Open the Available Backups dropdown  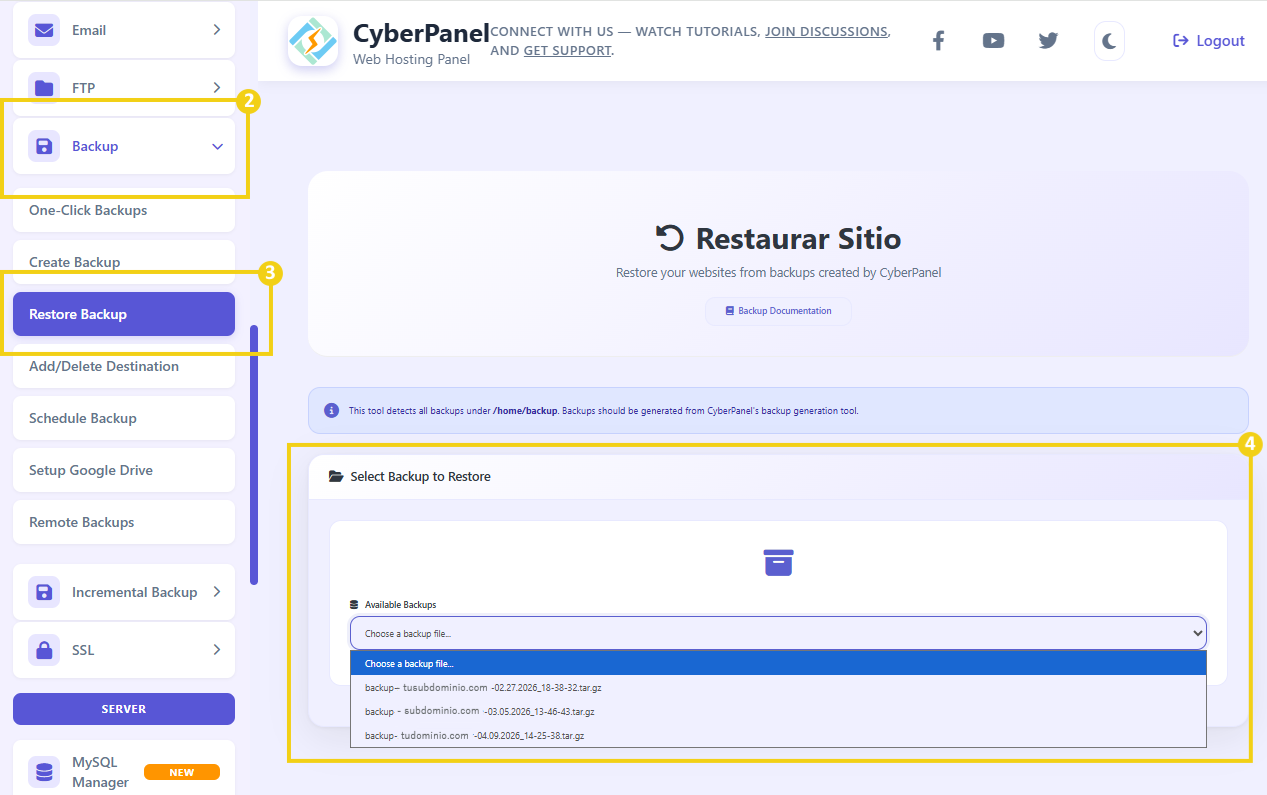point(778,633)
